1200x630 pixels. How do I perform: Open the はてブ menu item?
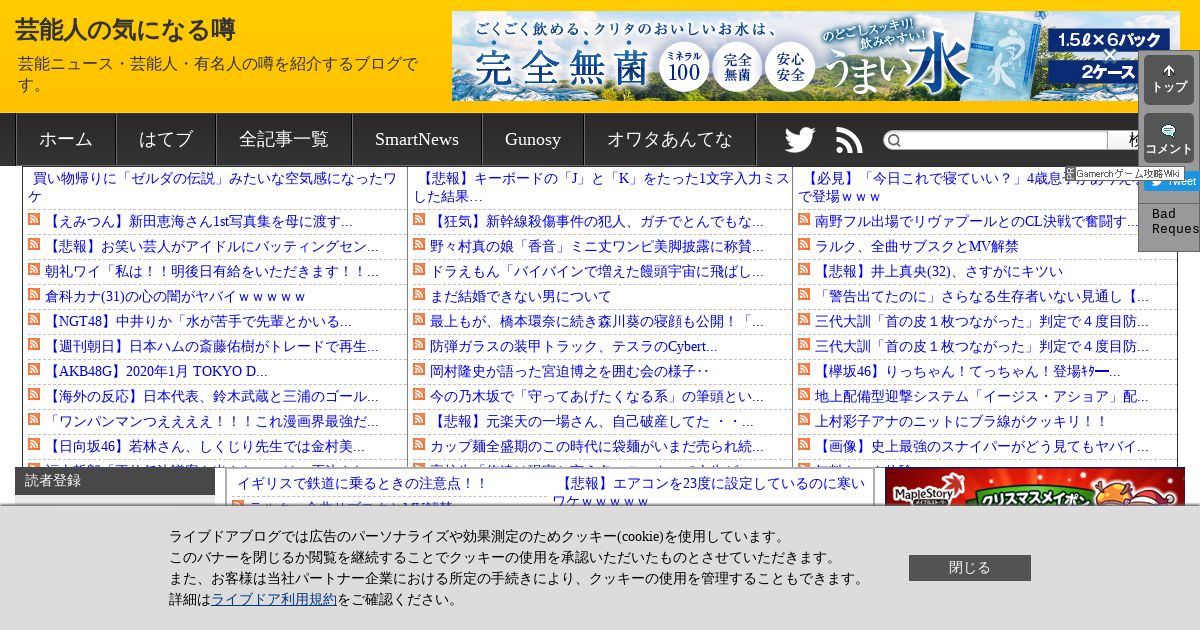click(x=166, y=139)
